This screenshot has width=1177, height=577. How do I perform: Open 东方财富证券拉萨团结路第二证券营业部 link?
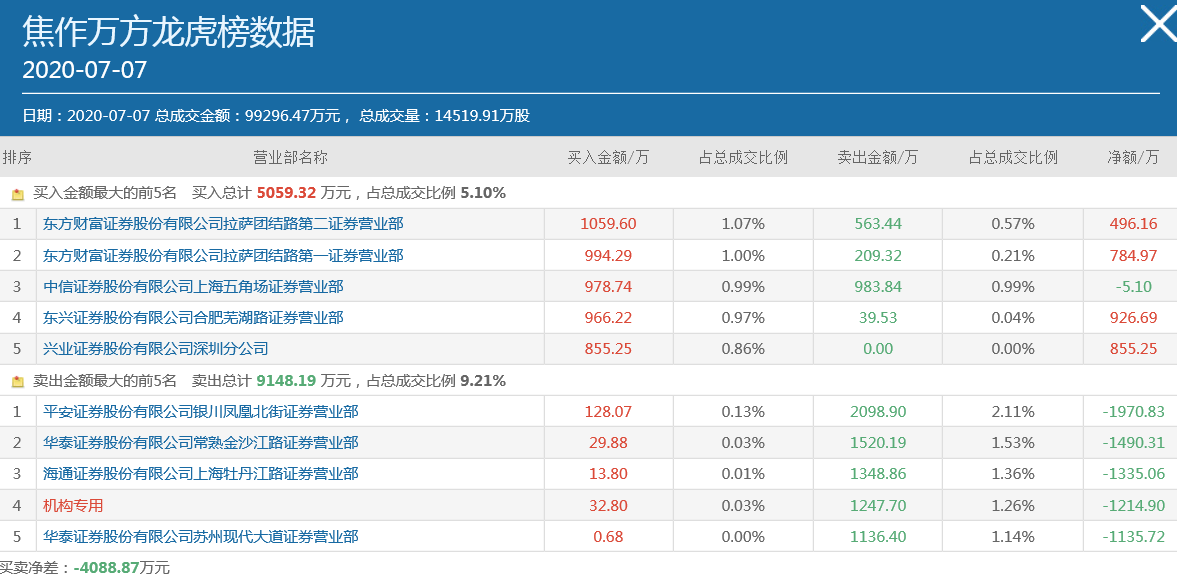coord(223,224)
